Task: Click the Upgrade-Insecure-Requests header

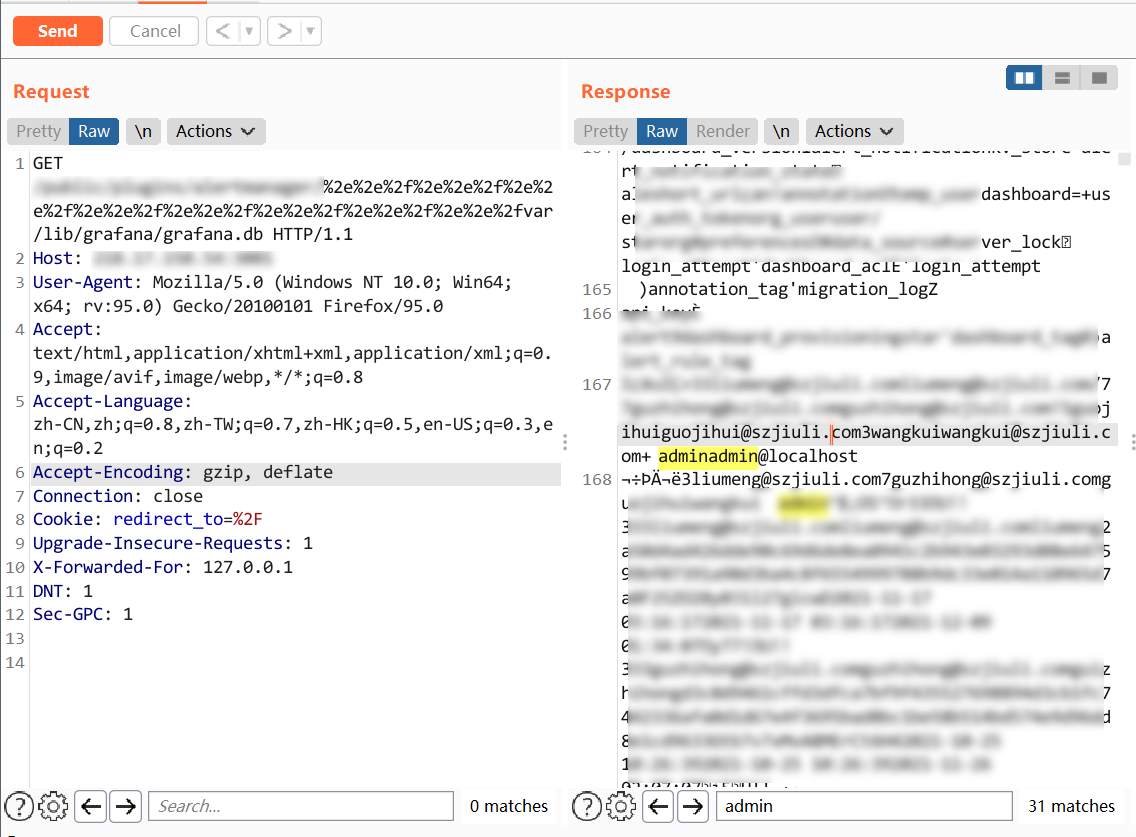Action: tap(172, 544)
